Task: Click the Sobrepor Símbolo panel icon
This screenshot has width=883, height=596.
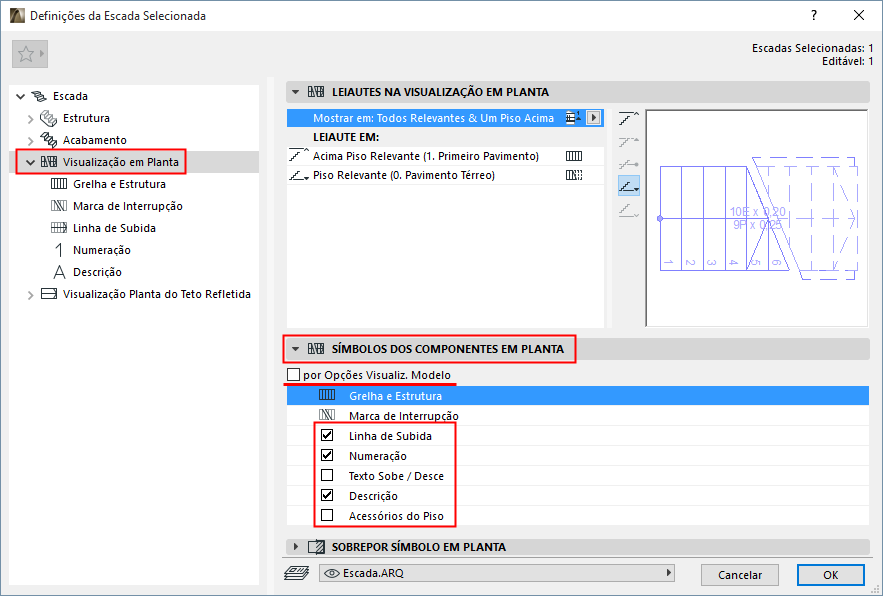Action: point(316,546)
